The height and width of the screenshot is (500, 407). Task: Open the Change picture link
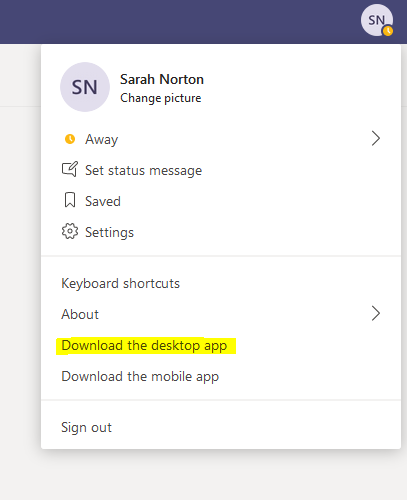161,98
